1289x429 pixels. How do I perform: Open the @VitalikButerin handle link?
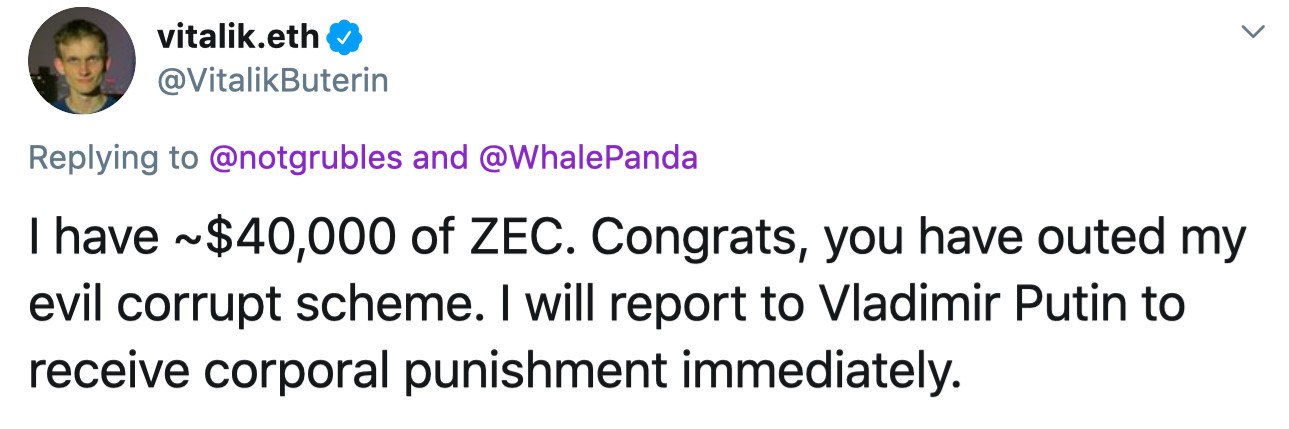coord(272,82)
